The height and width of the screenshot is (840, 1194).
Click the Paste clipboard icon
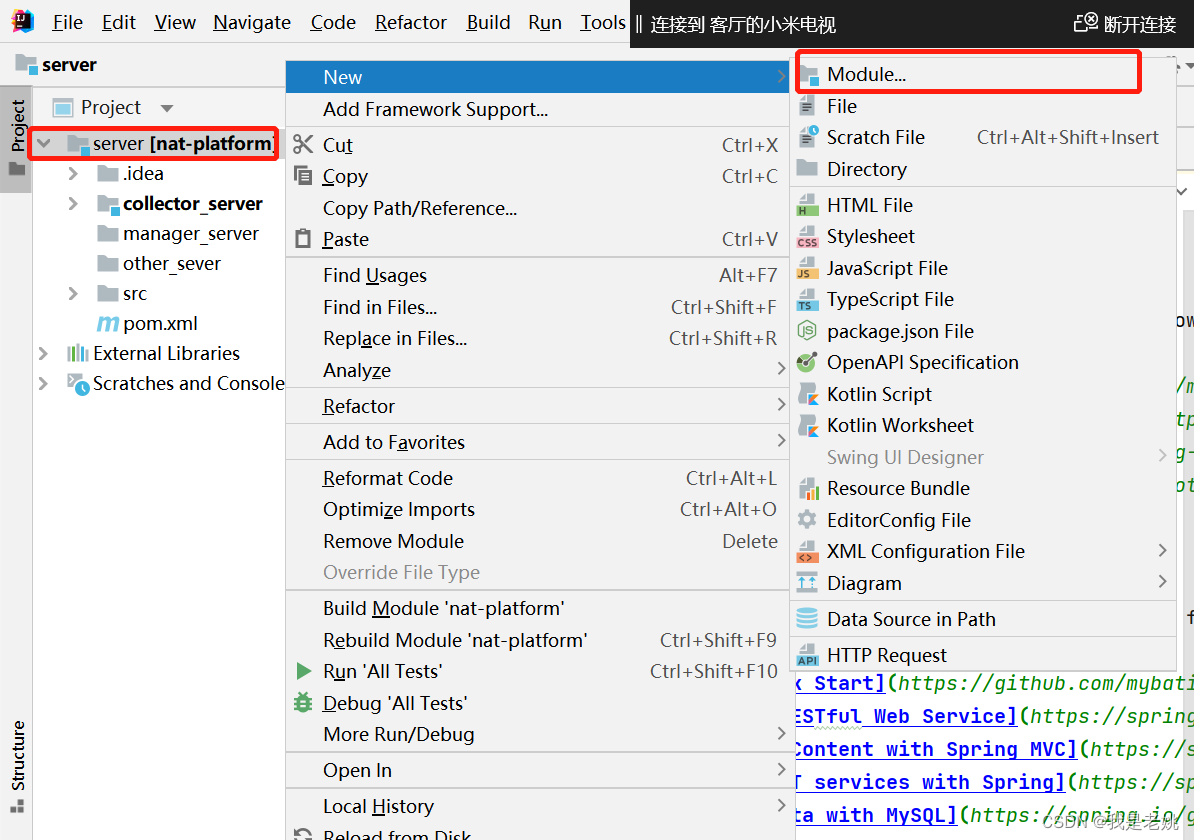coord(303,238)
